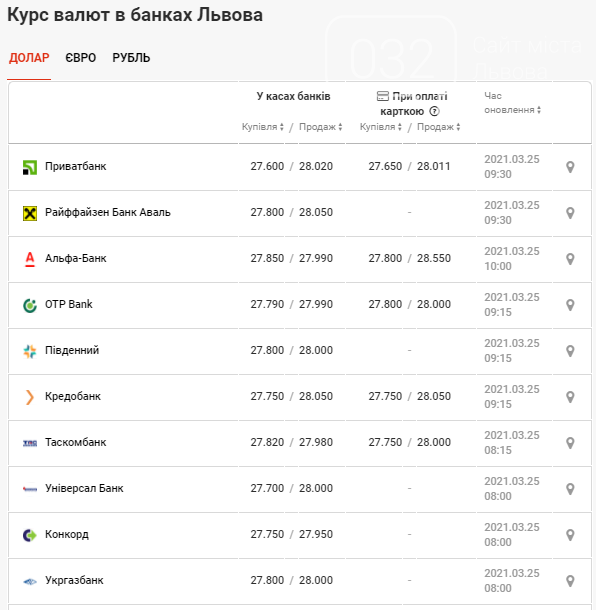This screenshot has width=596, height=610.
Task: Click the Кредобанк orange chevron logo
Action: pos(30,397)
